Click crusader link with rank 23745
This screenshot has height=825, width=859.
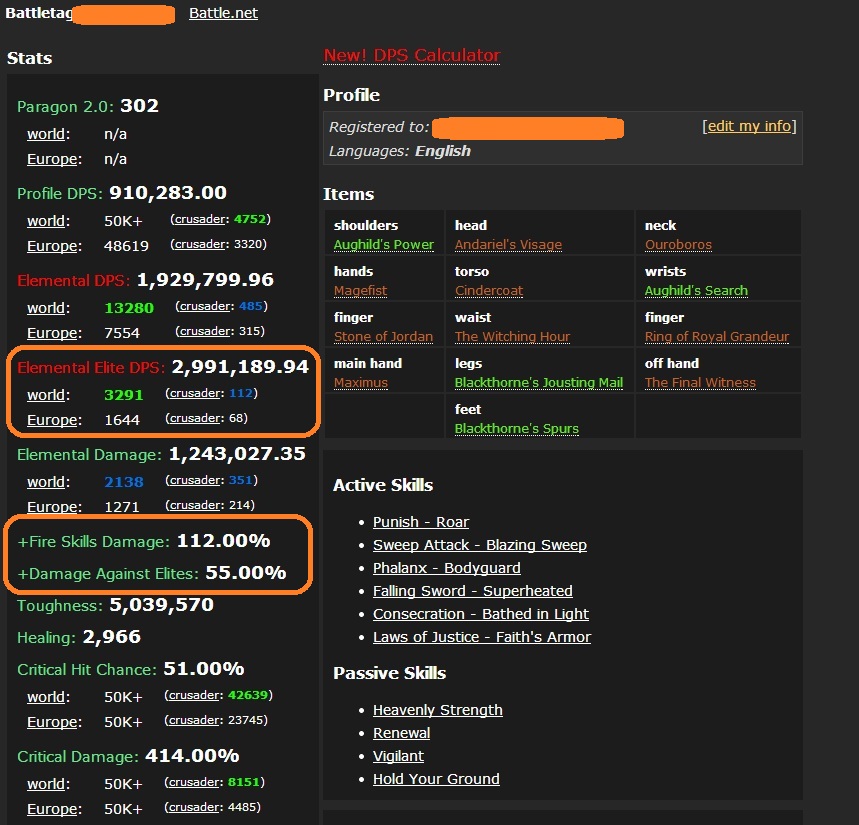[193, 720]
